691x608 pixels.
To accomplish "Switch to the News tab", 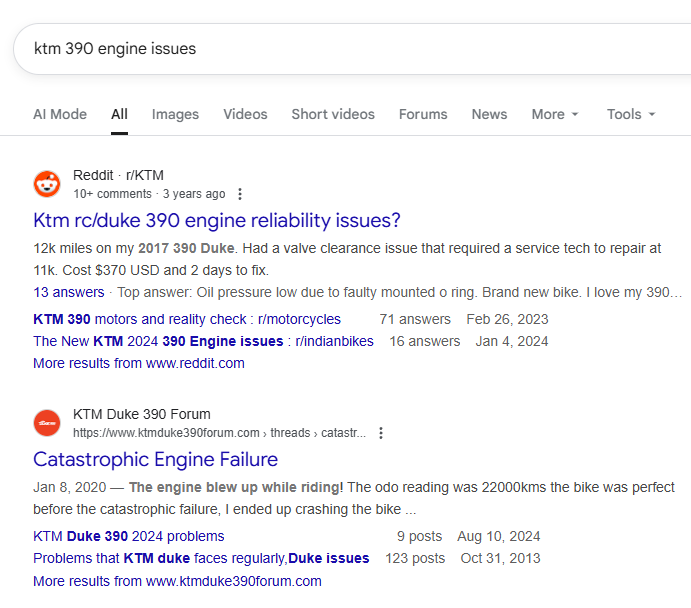I will [489, 114].
